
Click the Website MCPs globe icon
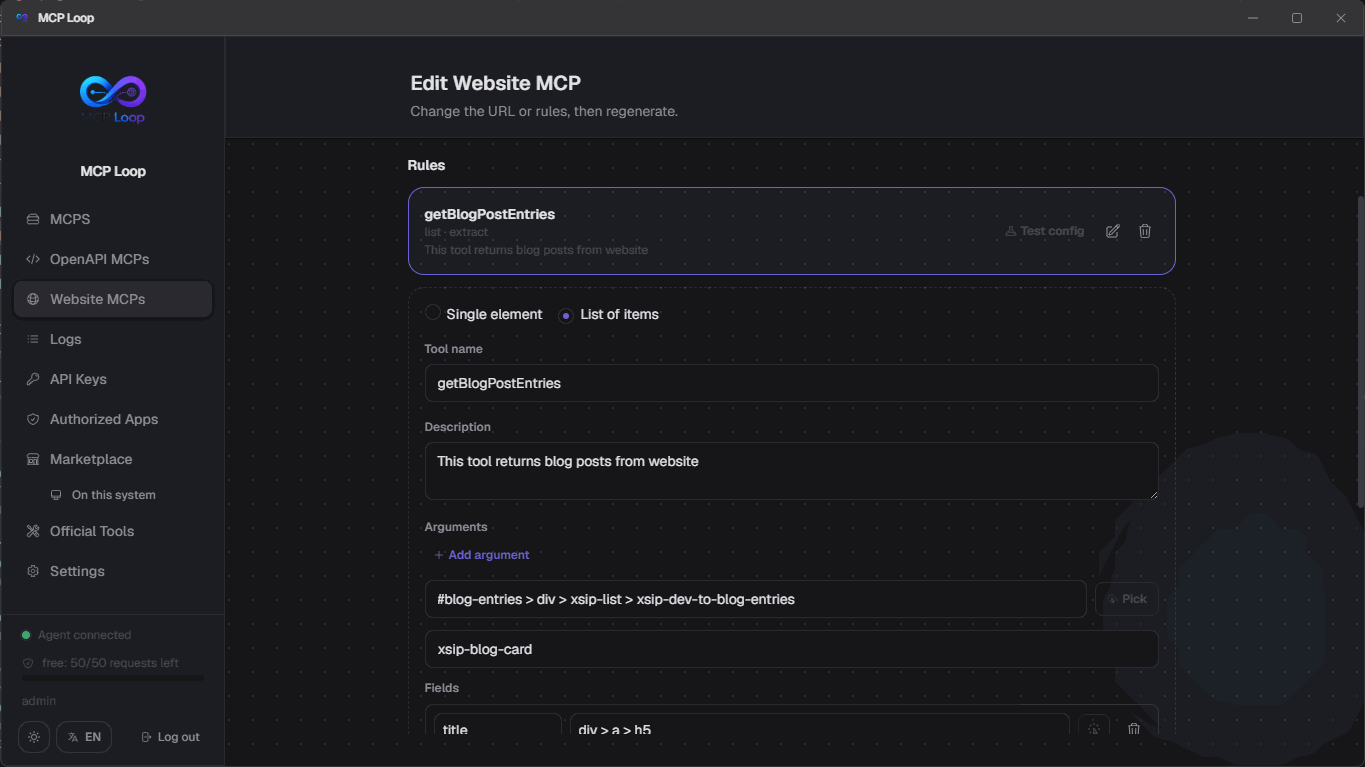click(33, 299)
